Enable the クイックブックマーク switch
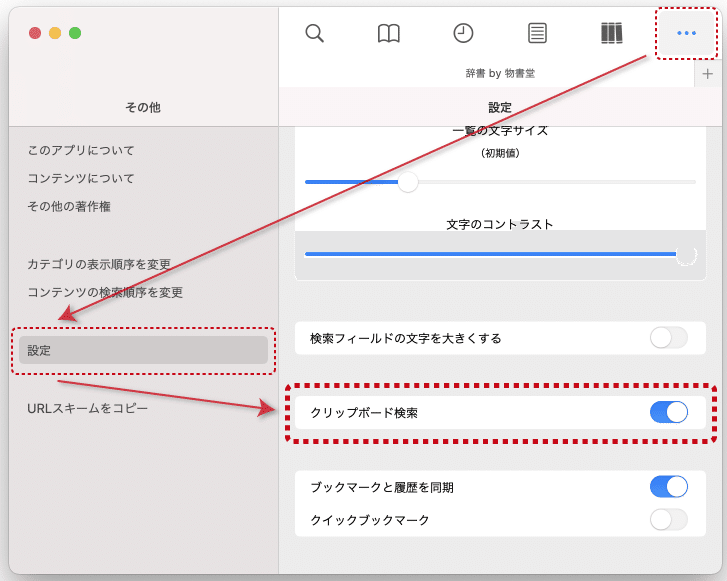The width and height of the screenshot is (727, 581). (669, 519)
